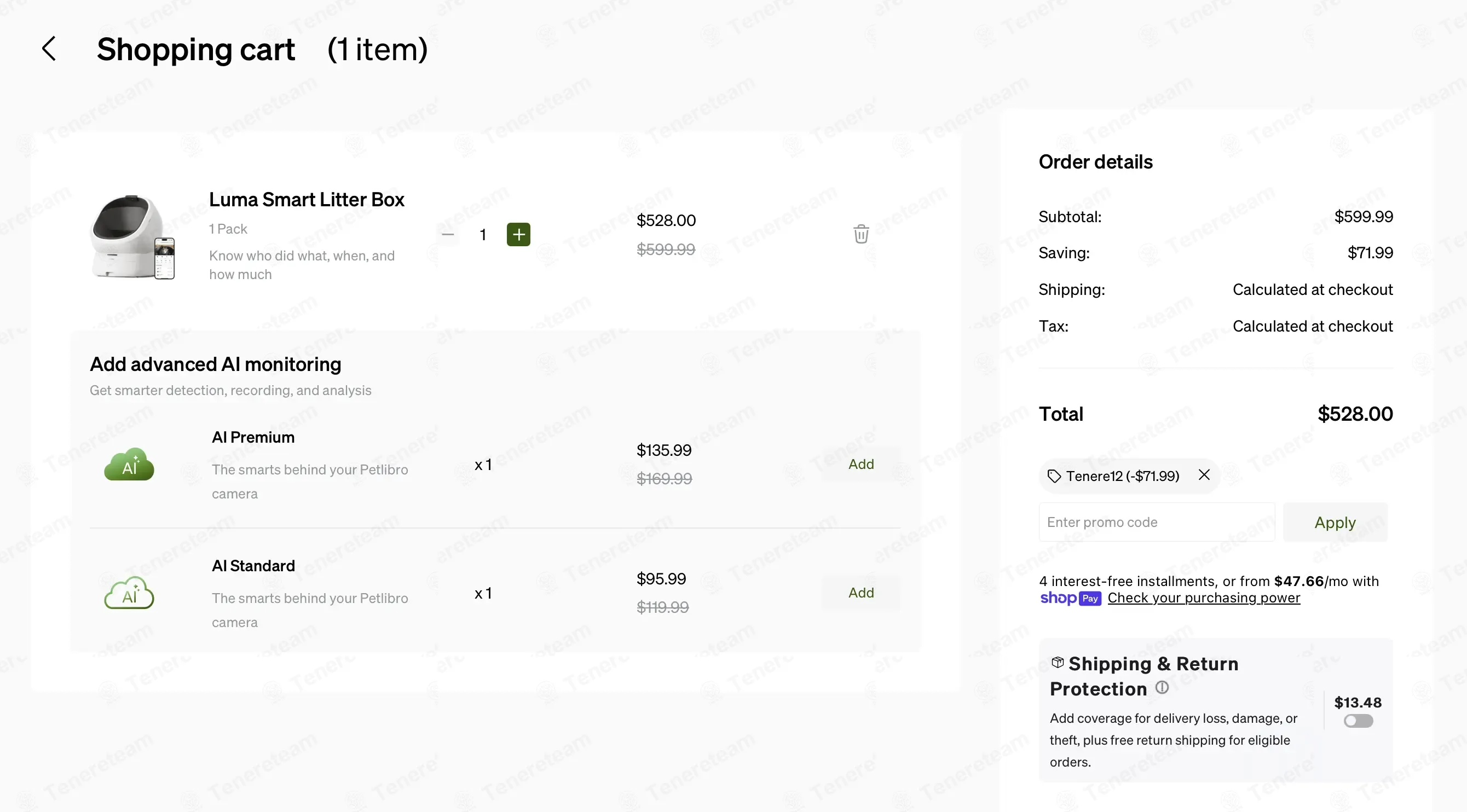Click the AI Standard outlined cloud icon
The height and width of the screenshot is (812, 1467).
pyautogui.click(x=129, y=593)
